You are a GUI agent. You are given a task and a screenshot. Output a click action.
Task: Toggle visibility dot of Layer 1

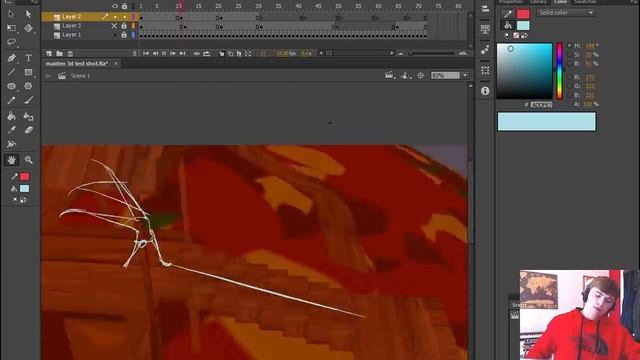[115, 35]
